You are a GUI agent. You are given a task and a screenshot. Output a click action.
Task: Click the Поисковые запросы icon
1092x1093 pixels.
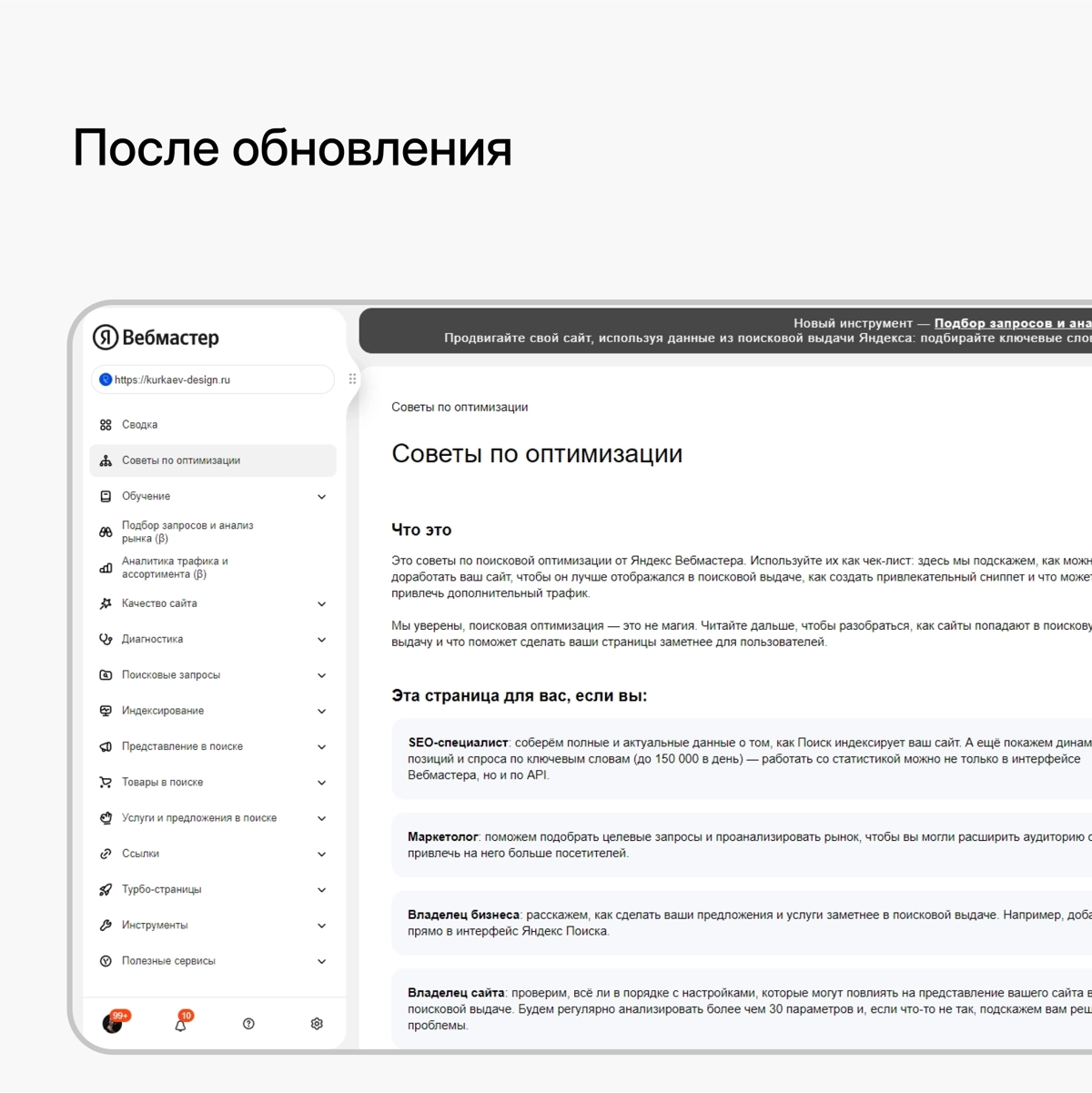[x=106, y=675]
